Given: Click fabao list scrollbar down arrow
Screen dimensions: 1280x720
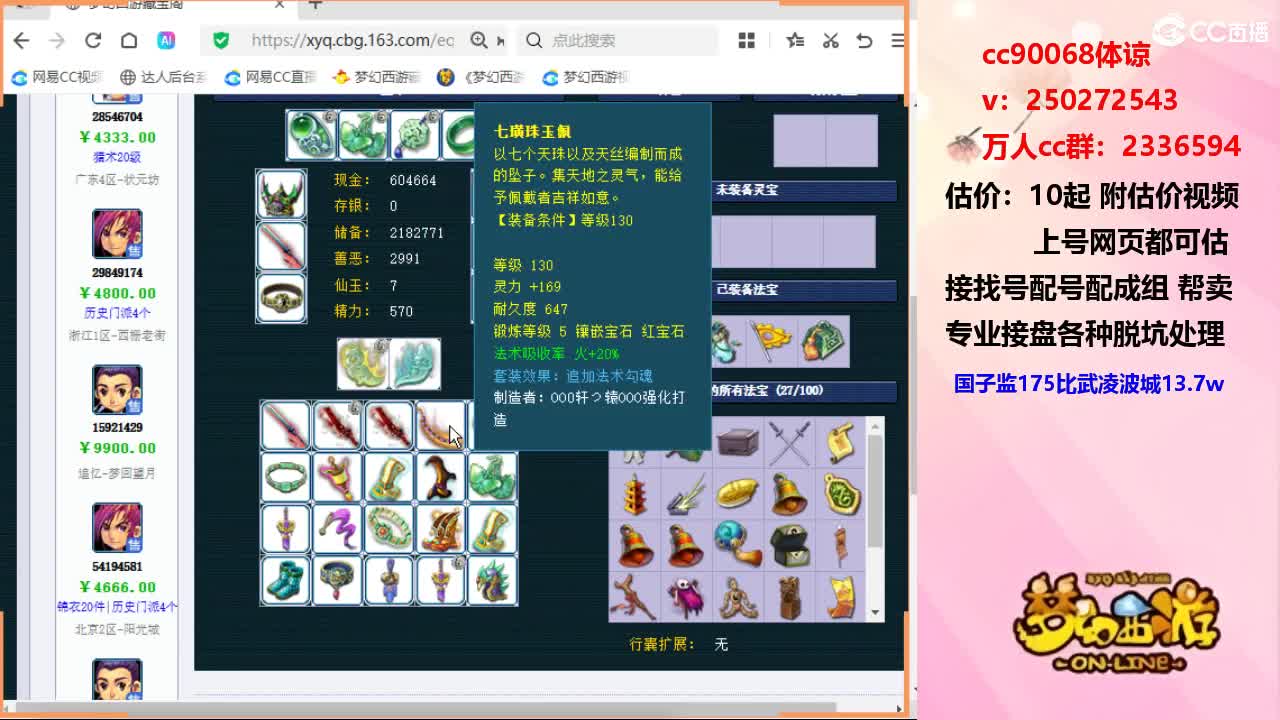Looking at the screenshot, I should (x=876, y=612).
